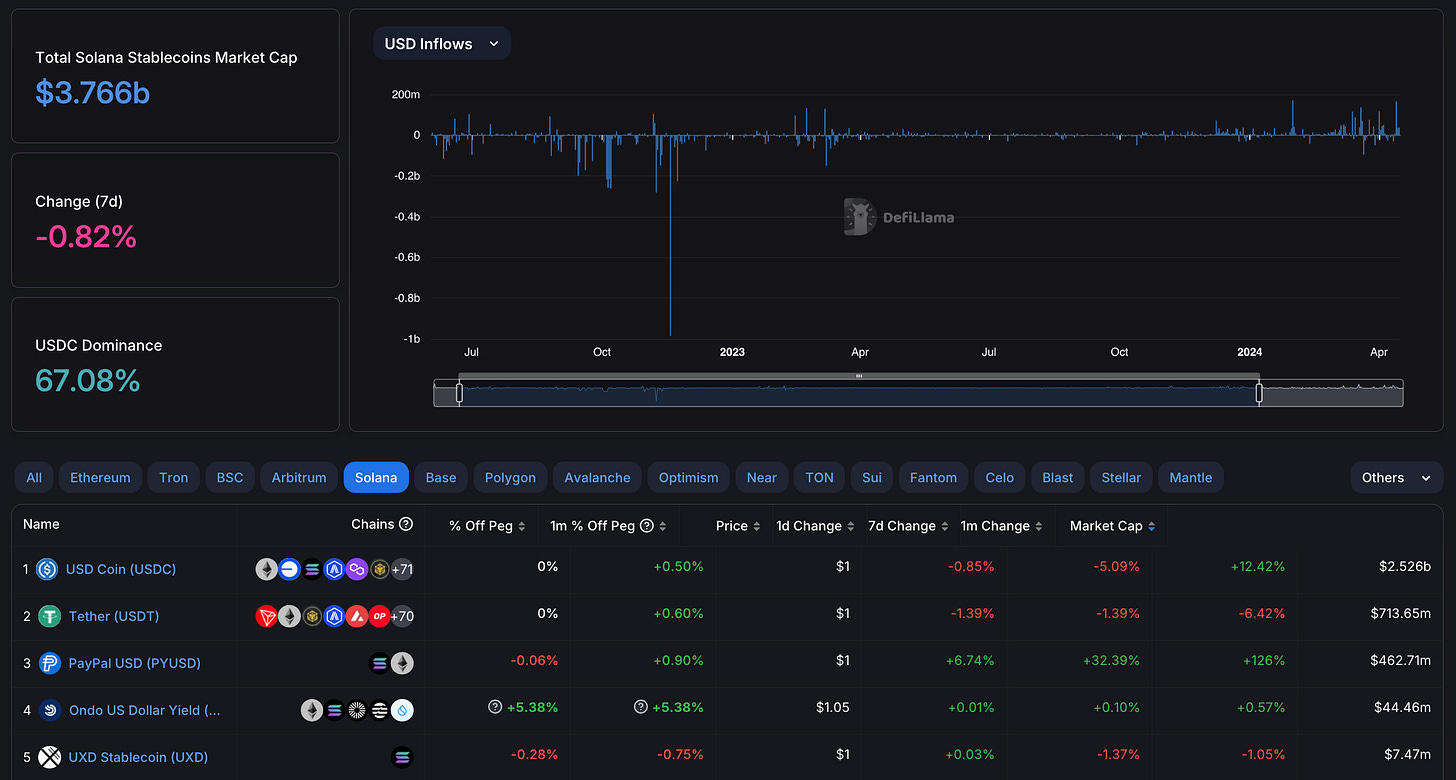Viewport: 1456px width, 780px height.
Task: Click the Sui chain icon in Ondo row
Action: coord(402,710)
